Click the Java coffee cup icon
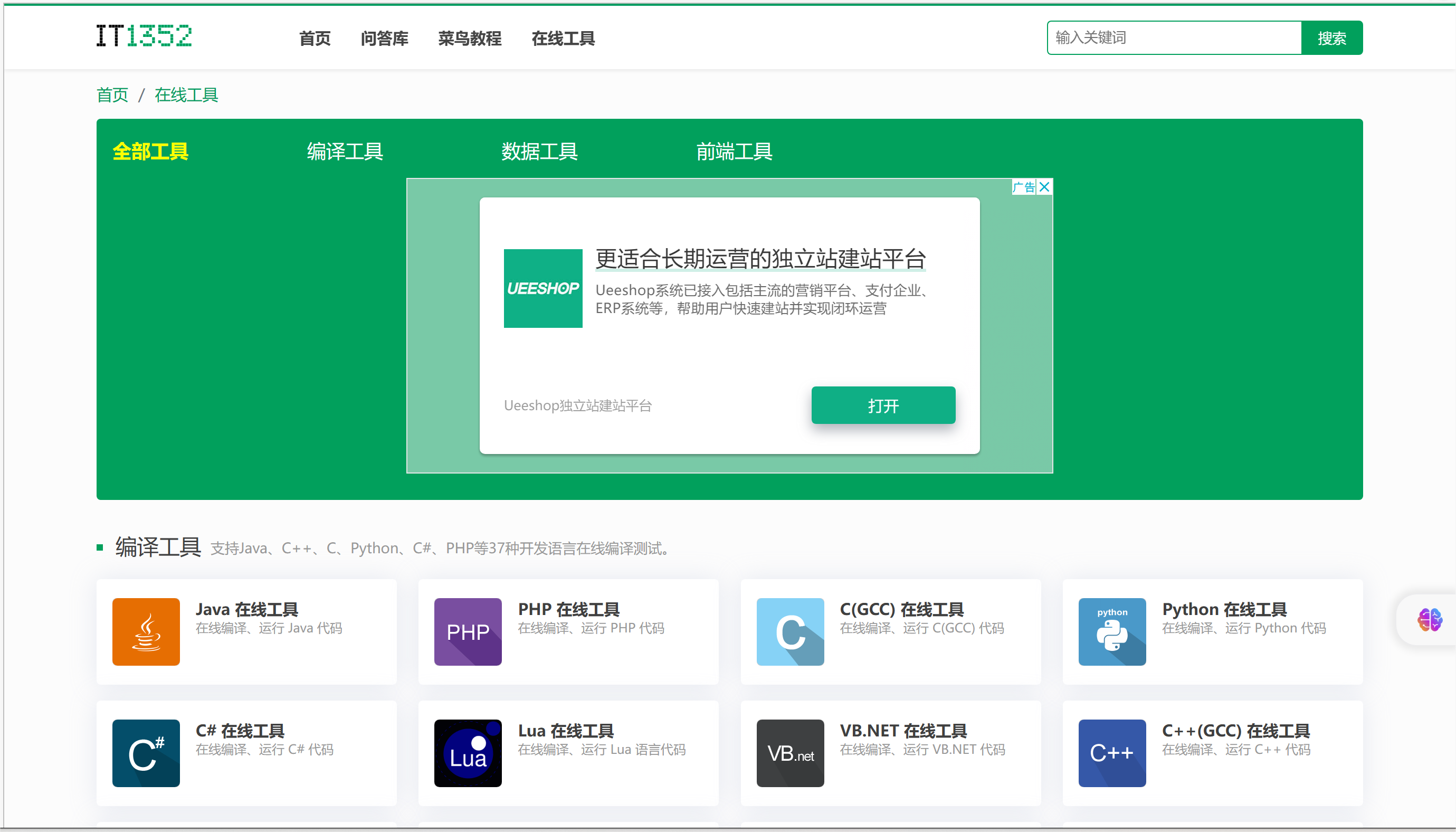 (146, 631)
